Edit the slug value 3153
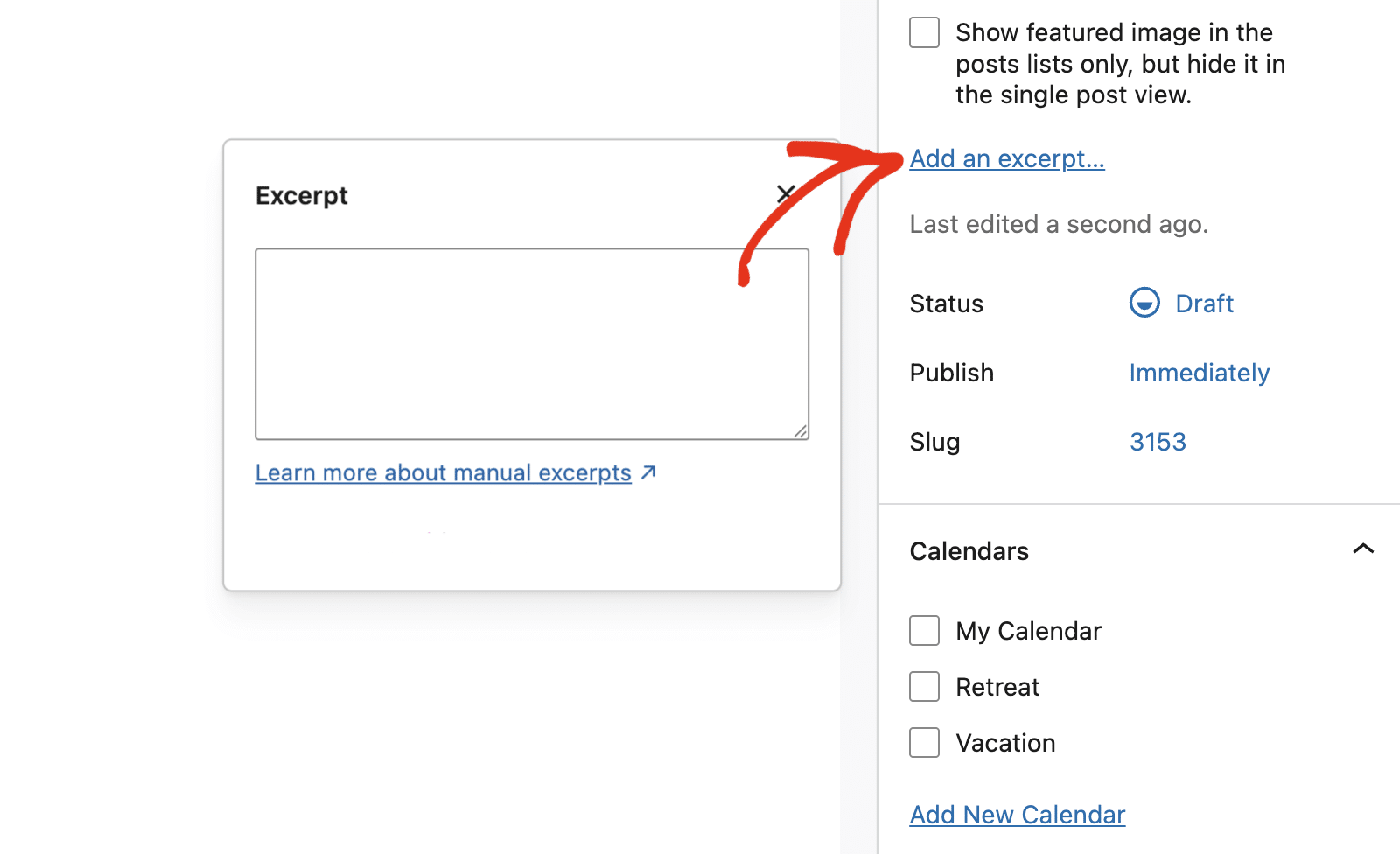 (x=1158, y=442)
